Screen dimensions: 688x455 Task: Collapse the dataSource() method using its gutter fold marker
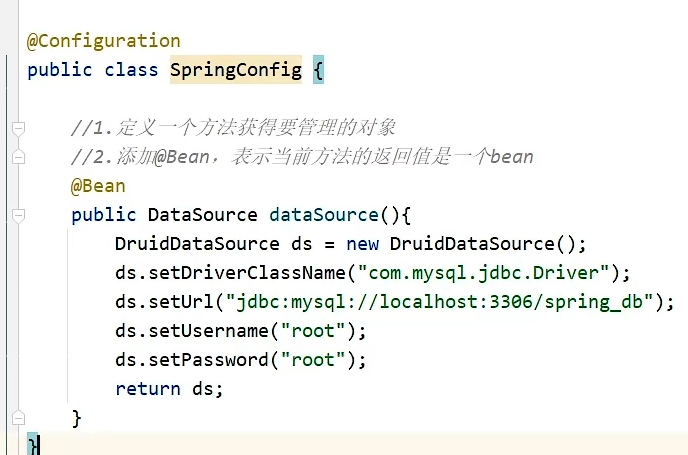point(17,215)
